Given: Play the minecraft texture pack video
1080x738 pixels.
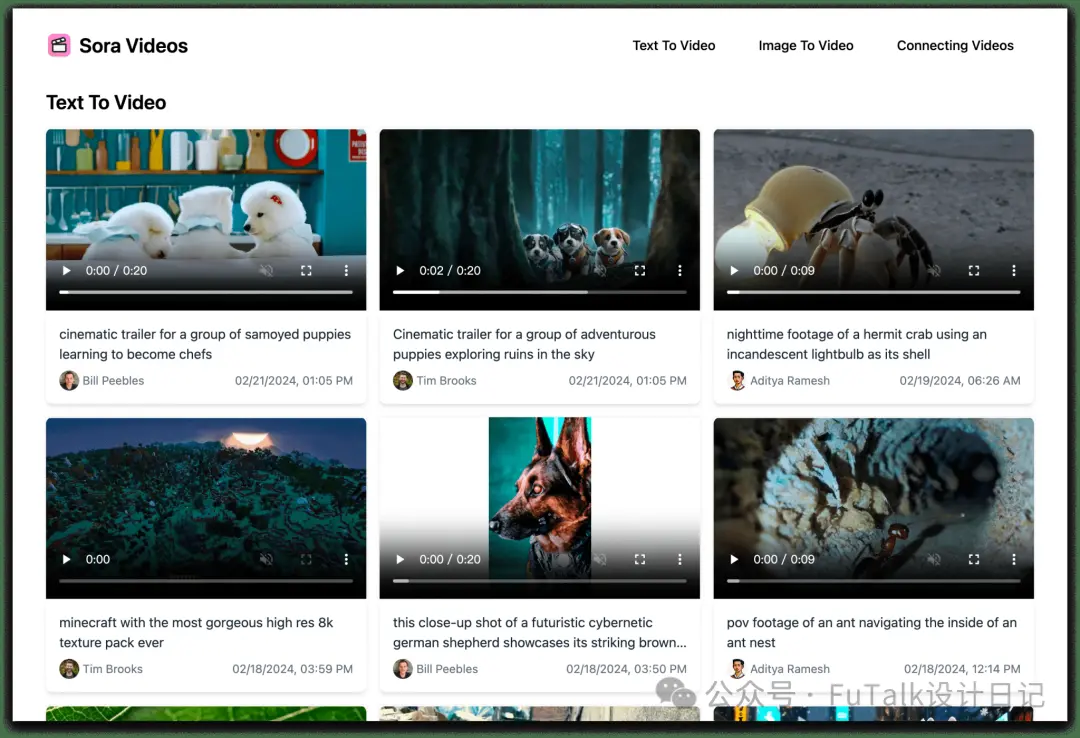Looking at the screenshot, I should click(x=66, y=560).
